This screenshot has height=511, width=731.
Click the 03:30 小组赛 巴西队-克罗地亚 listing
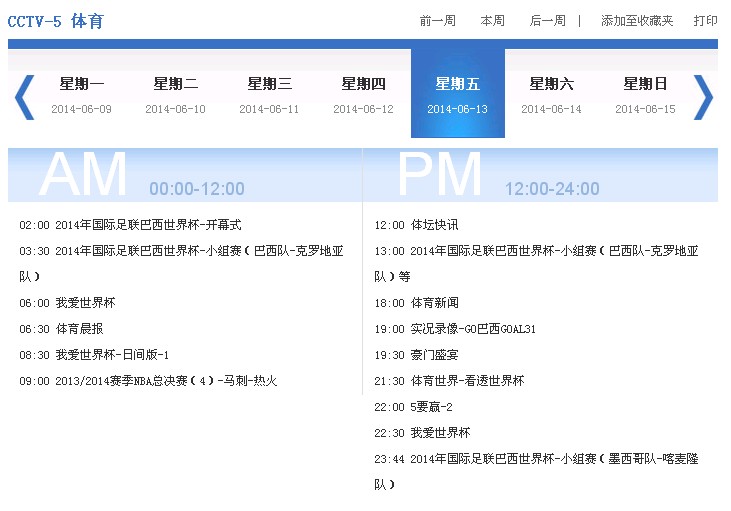[181, 264]
